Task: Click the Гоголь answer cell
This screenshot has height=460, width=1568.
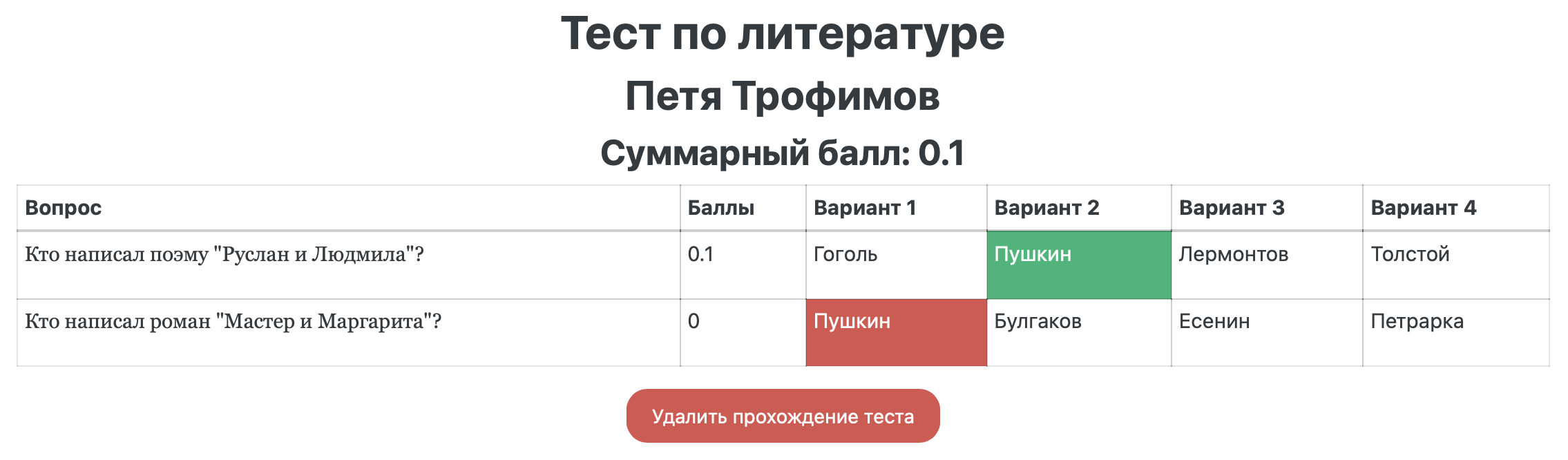Action: point(845,255)
